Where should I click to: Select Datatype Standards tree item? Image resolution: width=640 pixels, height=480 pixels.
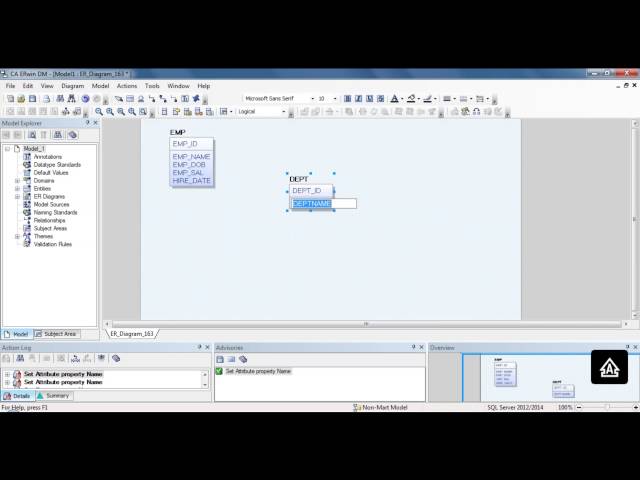click(57, 164)
